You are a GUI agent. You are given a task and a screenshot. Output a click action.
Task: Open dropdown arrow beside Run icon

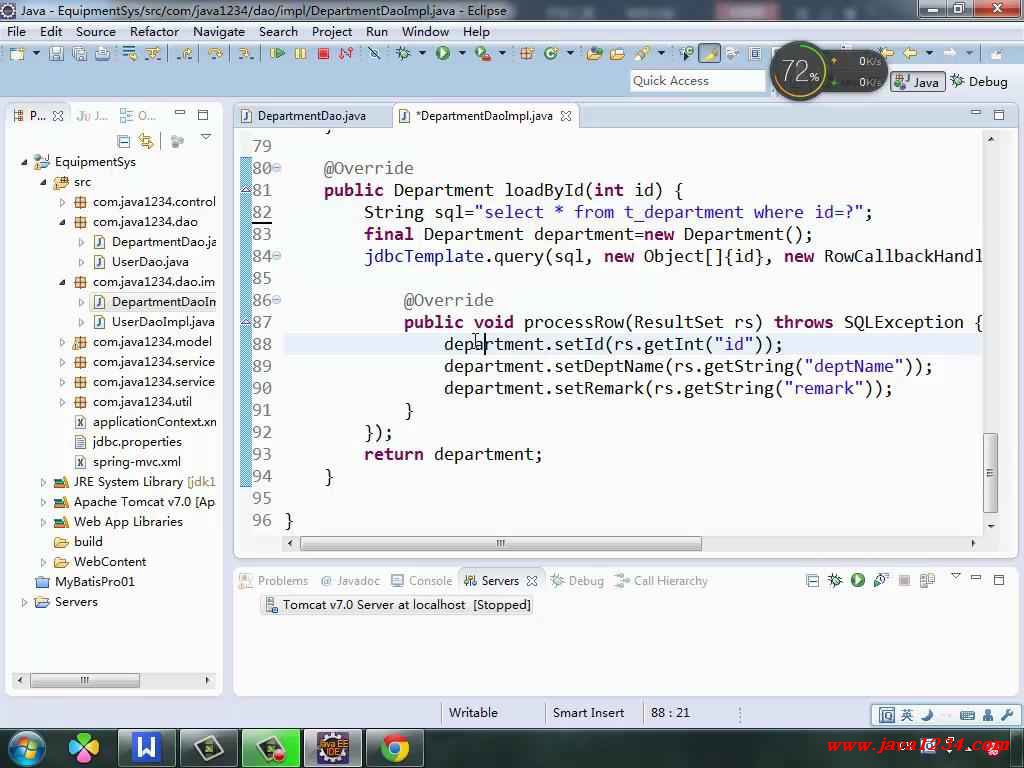(x=462, y=54)
